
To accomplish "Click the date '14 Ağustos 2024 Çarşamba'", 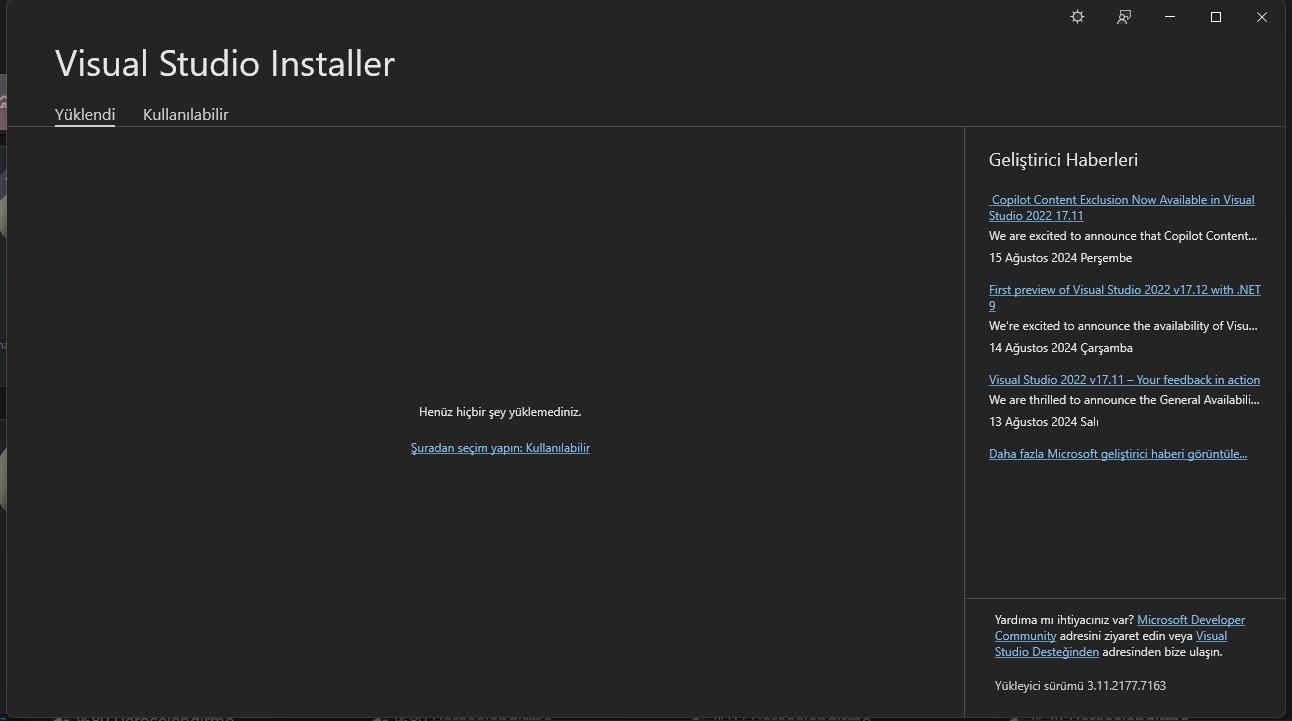I will tap(1061, 348).
